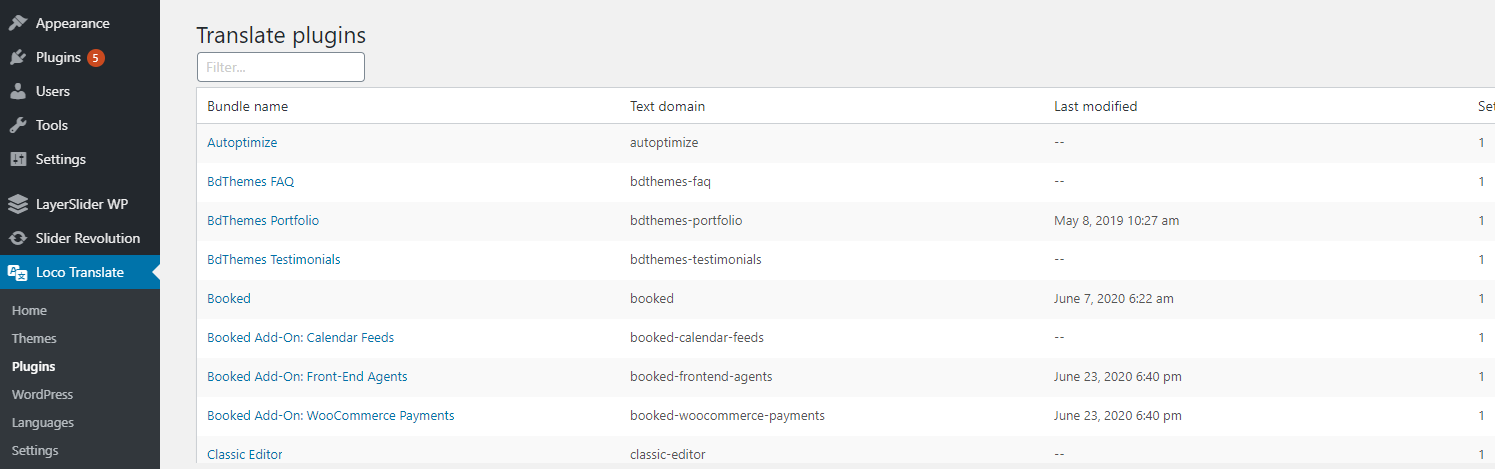The height and width of the screenshot is (469, 1495).
Task: Click the Plugins plug icon
Action: (18, 57)
